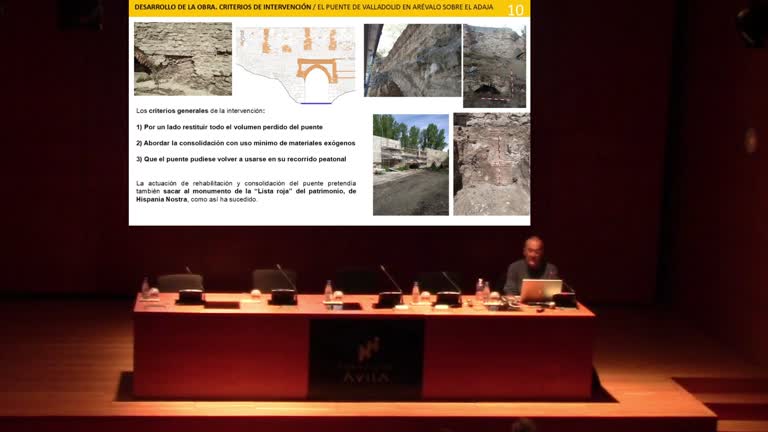The height and width of the screenshot is (432, 768).
Task: Click the header text EL PUENTE DE VALLADOLID EN ARÉVALO
Action: point(380,7)
